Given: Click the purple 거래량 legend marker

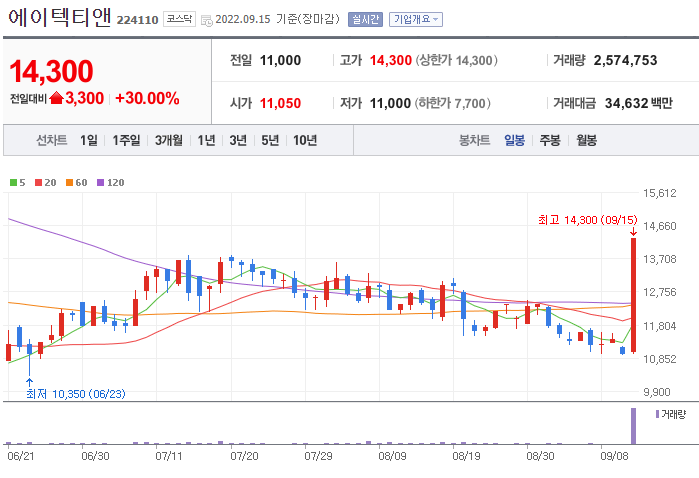Looking at the screenshot, I should [x=657, y=414].
